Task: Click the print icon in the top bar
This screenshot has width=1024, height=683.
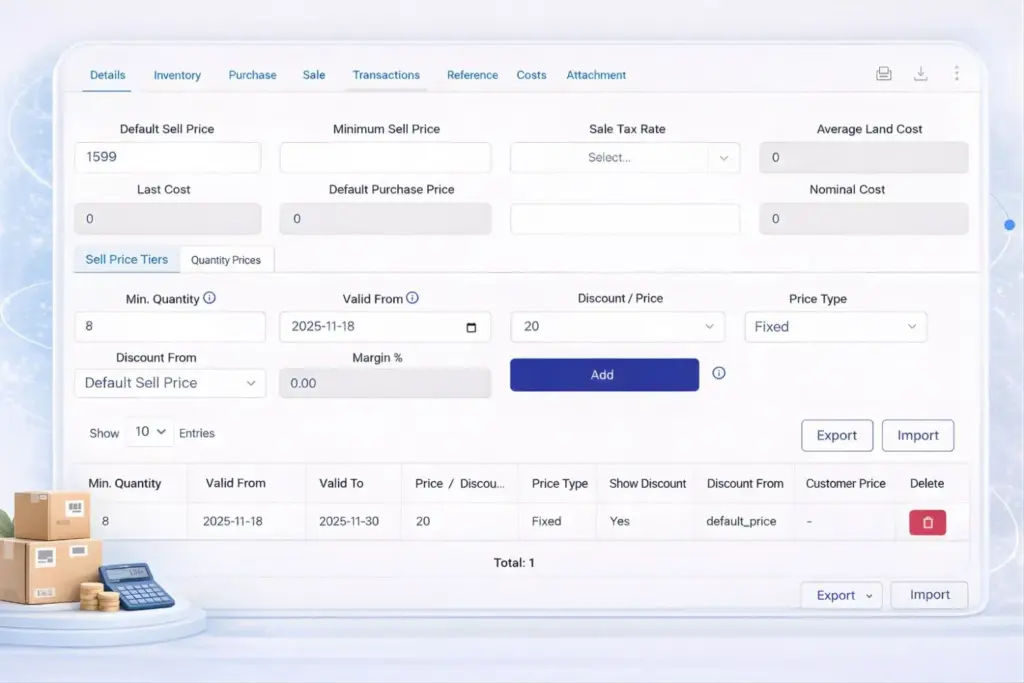Action: [x=883, y=74]
